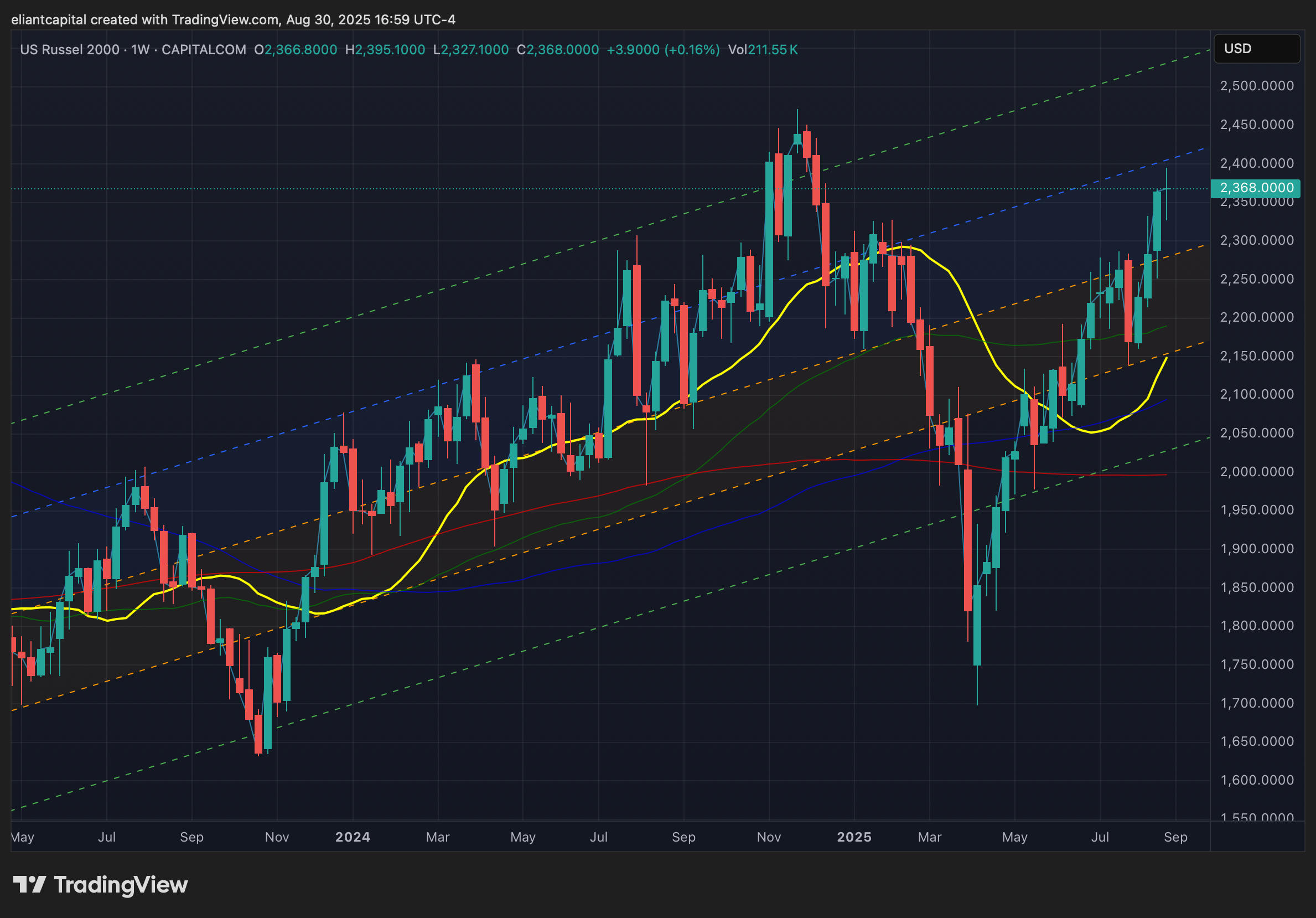Select the 2024 year marker on time axis
Screen dimensions: 1316x918
[x=353, y=837]
